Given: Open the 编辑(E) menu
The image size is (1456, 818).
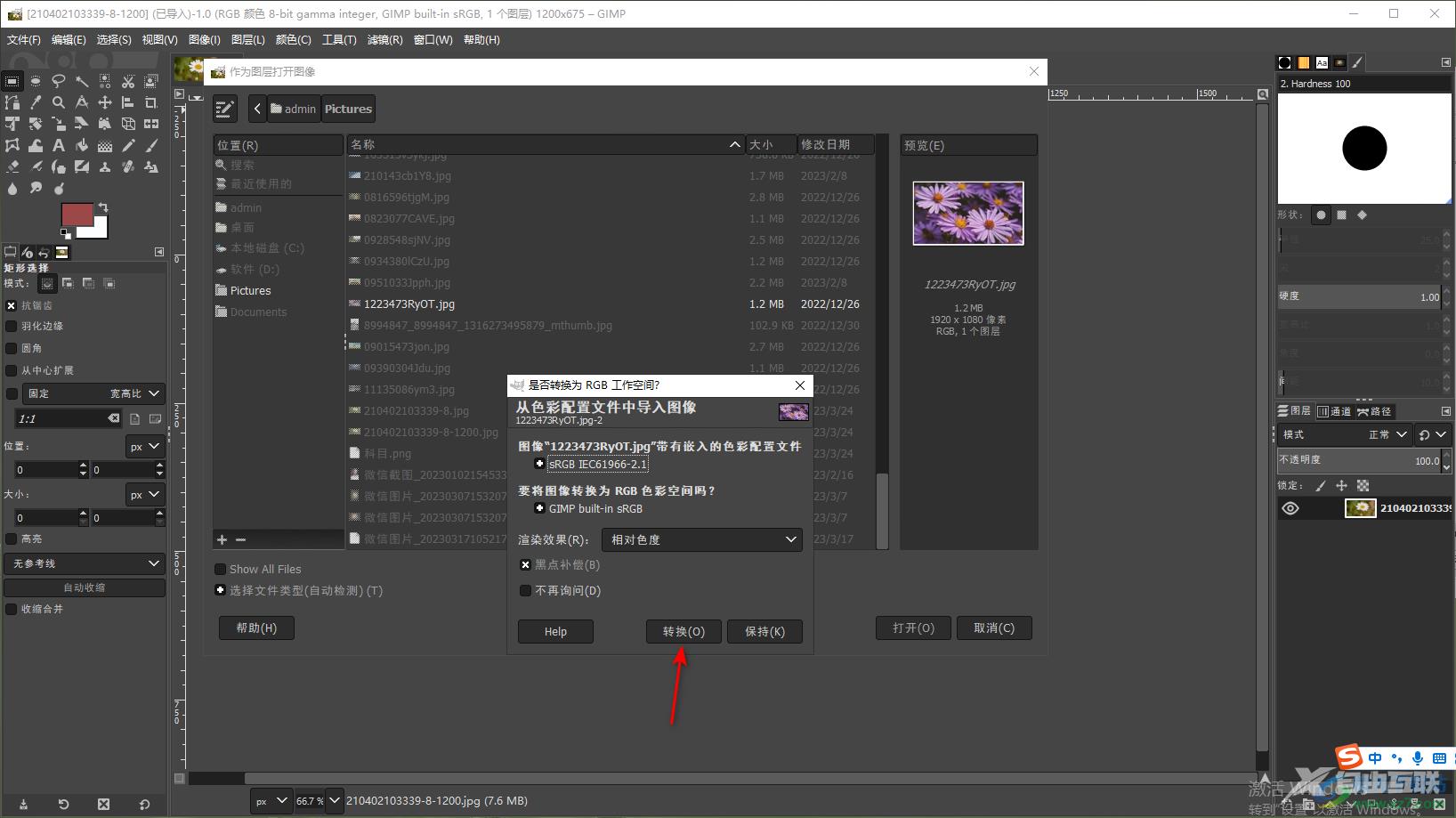Looking at the screenshot, I should coord(69,40).
